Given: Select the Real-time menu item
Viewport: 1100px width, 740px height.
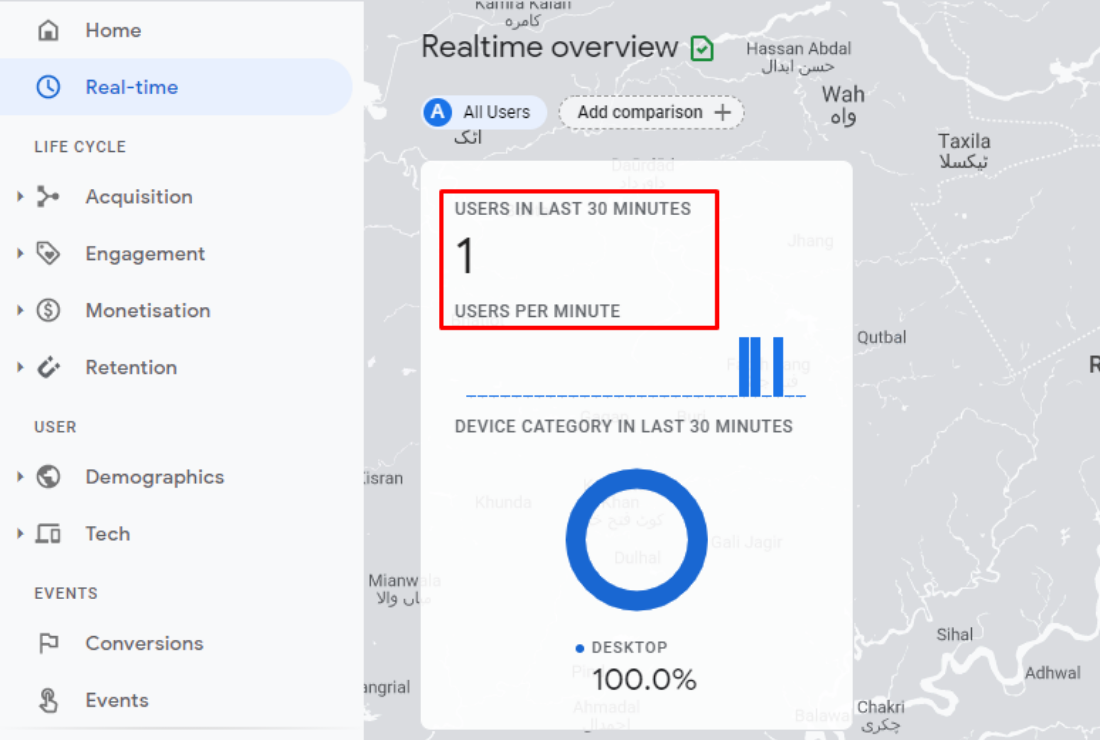Looking at the screenshot, I should [175, 87].
